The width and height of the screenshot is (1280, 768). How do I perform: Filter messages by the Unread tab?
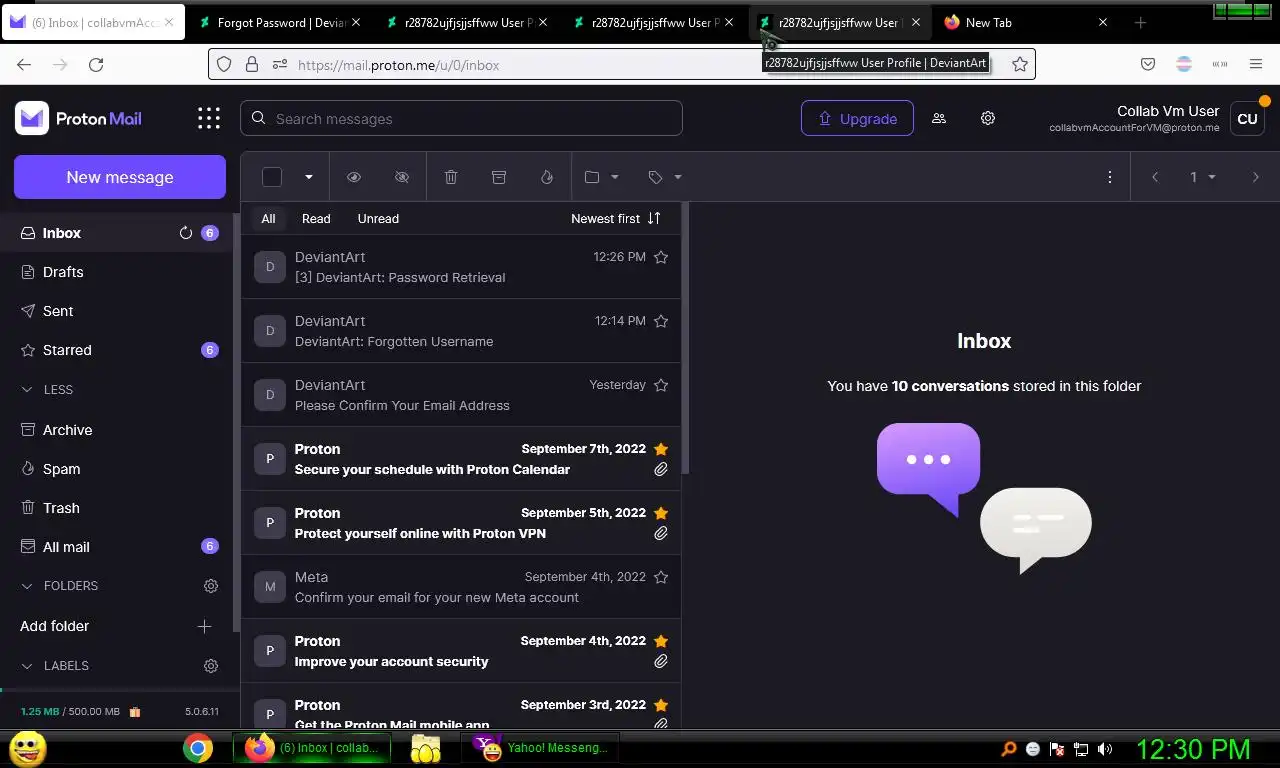click(378, 218)
